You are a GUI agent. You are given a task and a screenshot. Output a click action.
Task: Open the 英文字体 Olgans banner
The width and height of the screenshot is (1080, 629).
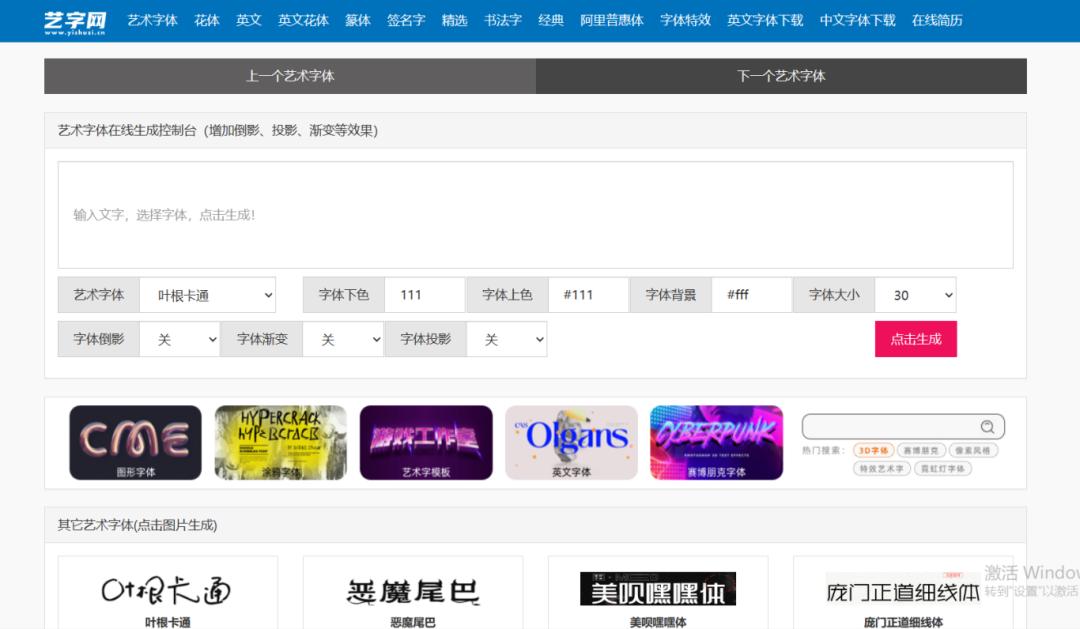click(x=571, y=442)
